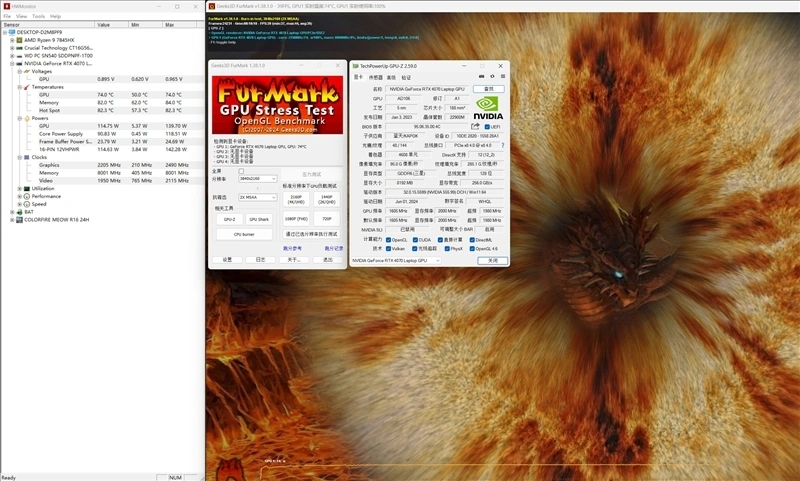This screenshot has width=800, height=481.
Task: Toggle the fullscreen checkbox in FurMark
Action: [241, 171]
